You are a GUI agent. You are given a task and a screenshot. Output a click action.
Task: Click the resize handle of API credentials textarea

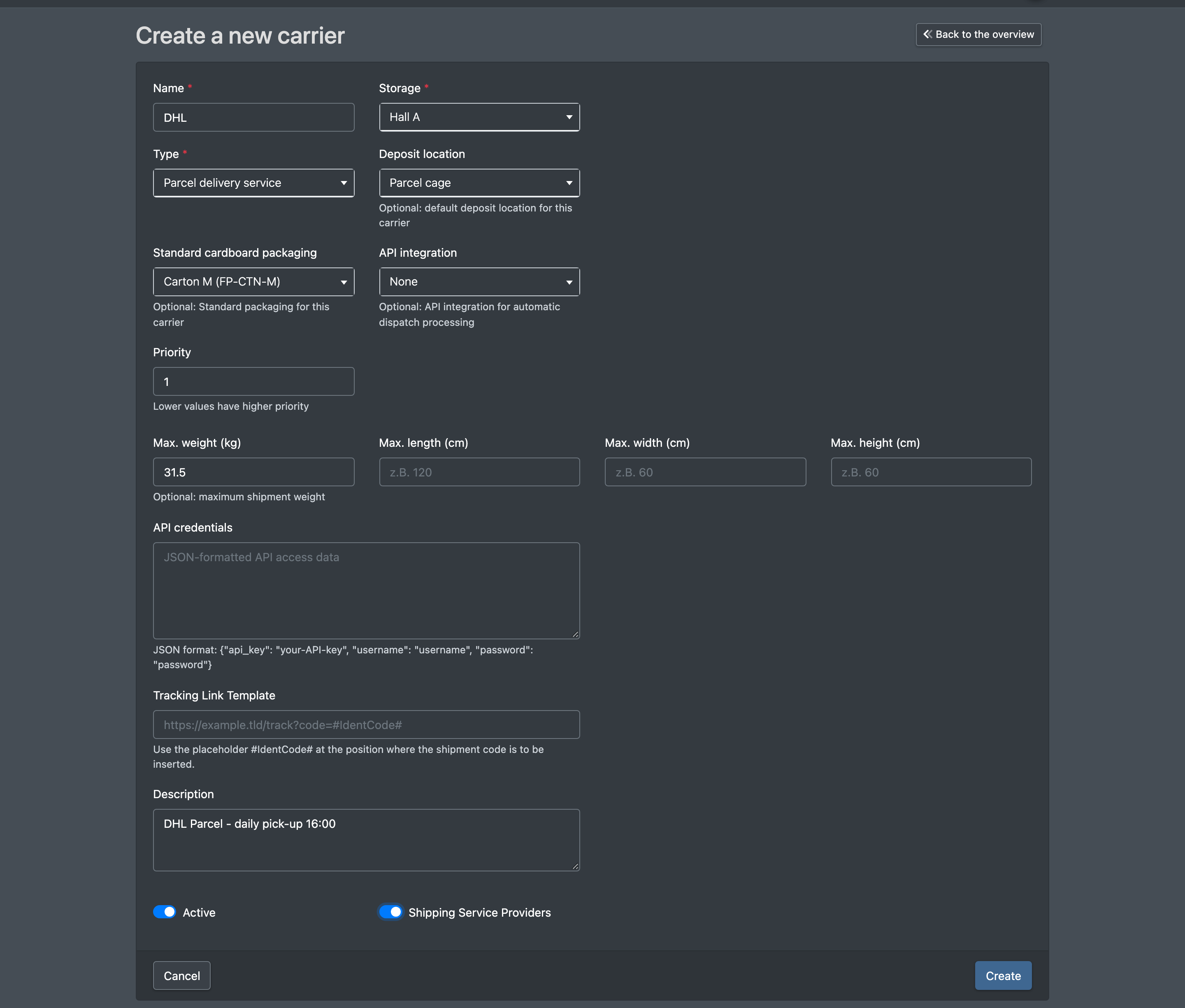[x=575, y=634]
